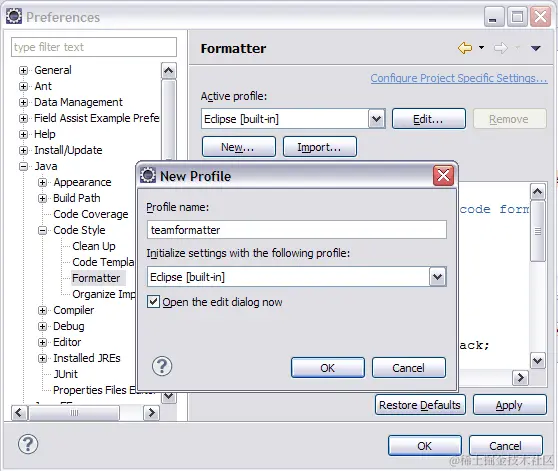Open the Active profile dropdown

[377, 119]
